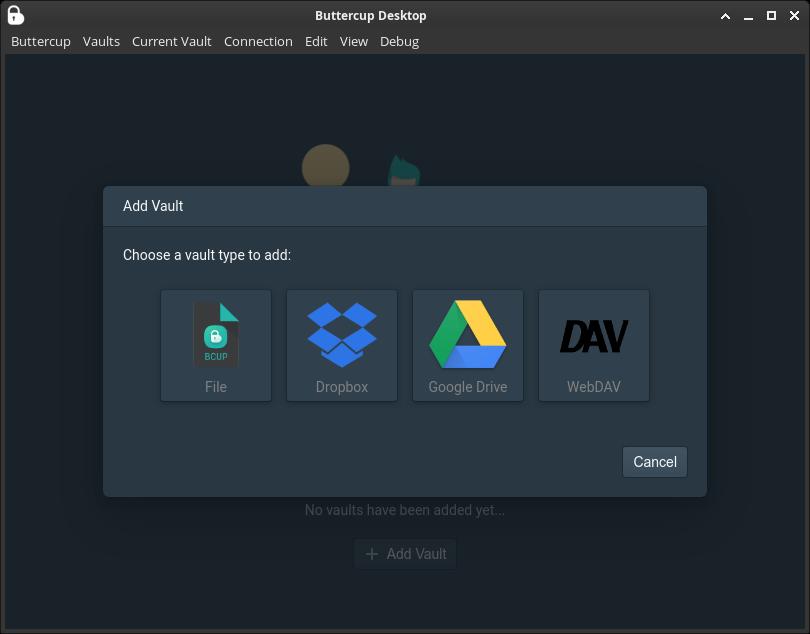Roll up window using title bar arrow

tap(725, 16)
